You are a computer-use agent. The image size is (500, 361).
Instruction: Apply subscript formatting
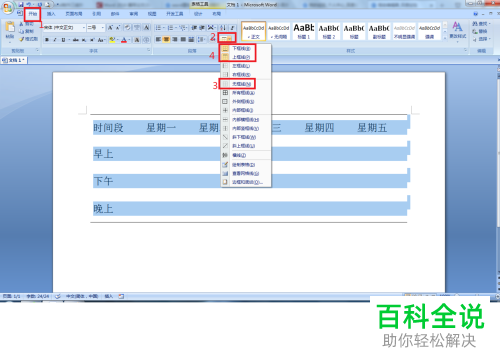[84, 40]
